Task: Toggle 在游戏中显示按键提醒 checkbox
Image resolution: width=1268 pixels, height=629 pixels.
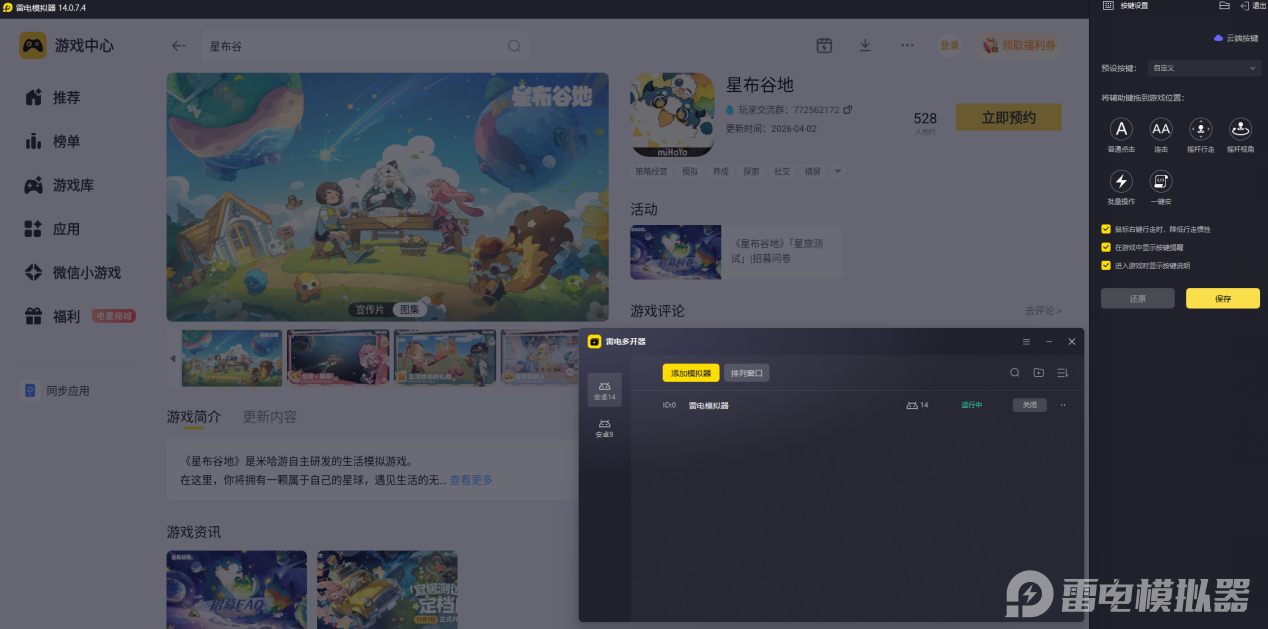Action: click(1106, 247)
